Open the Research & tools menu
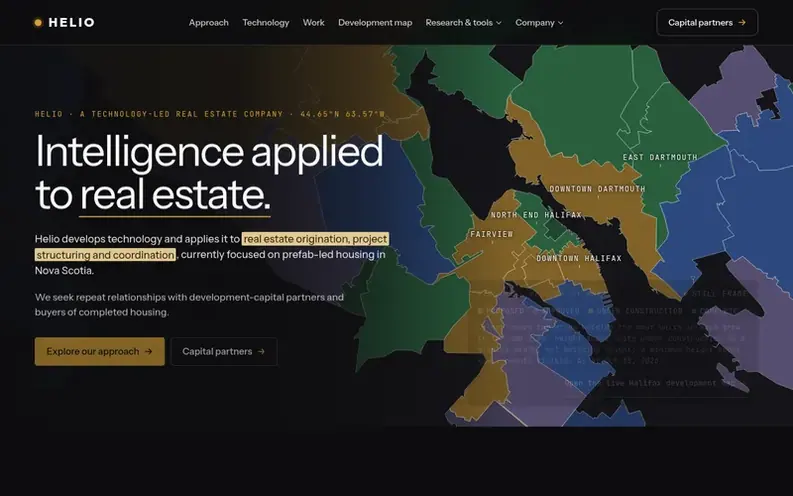 tap(463, 23)
